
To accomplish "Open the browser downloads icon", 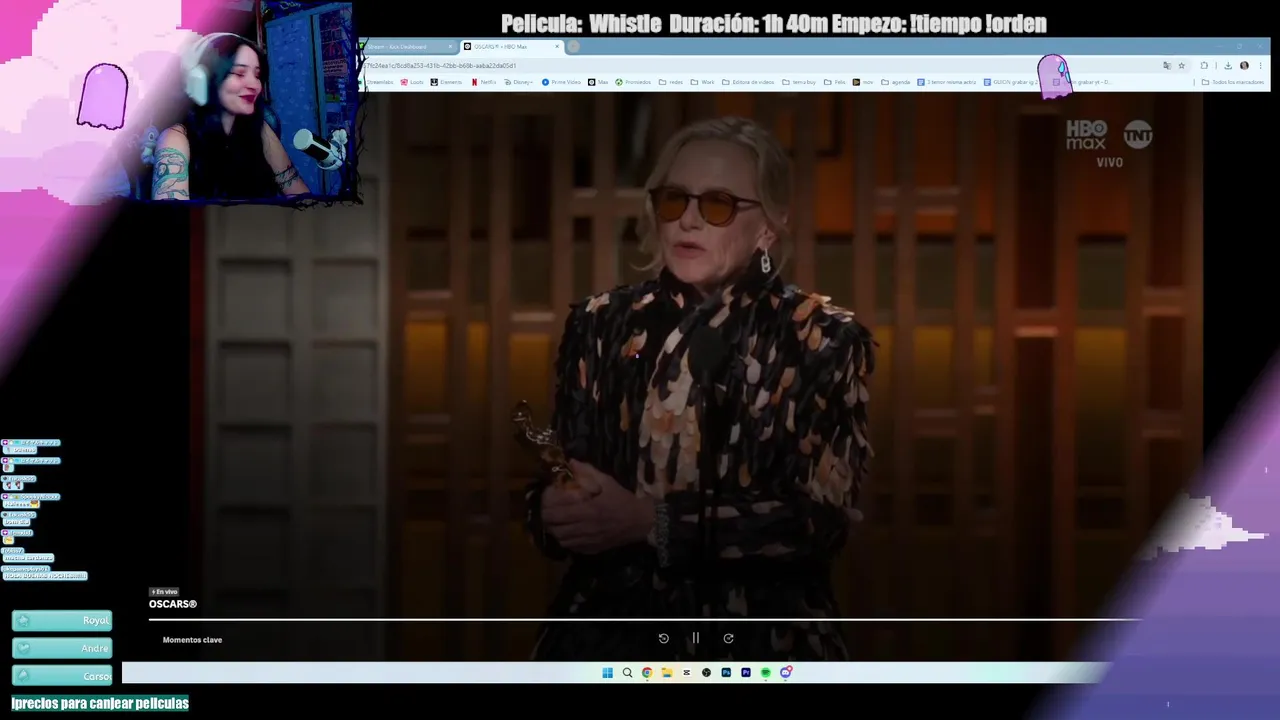I will coord(1228,66).
